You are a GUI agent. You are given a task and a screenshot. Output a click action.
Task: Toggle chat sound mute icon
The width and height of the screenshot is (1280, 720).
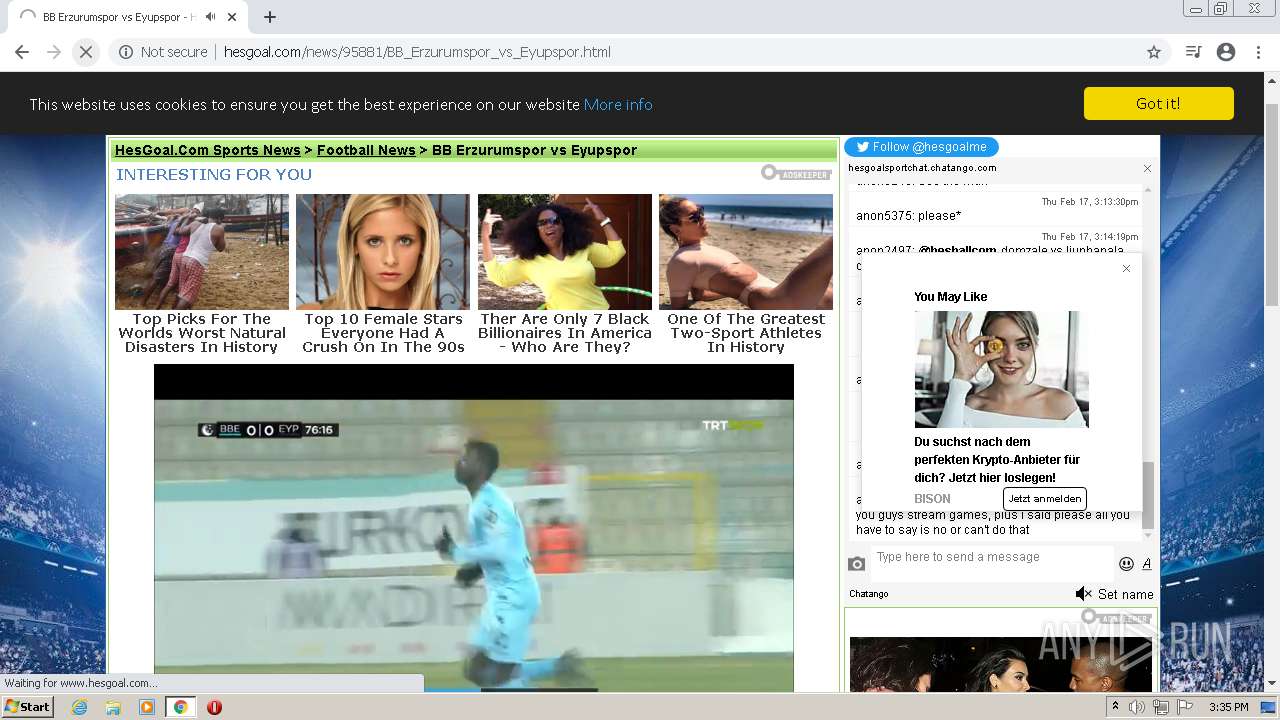pos(1083,594)
